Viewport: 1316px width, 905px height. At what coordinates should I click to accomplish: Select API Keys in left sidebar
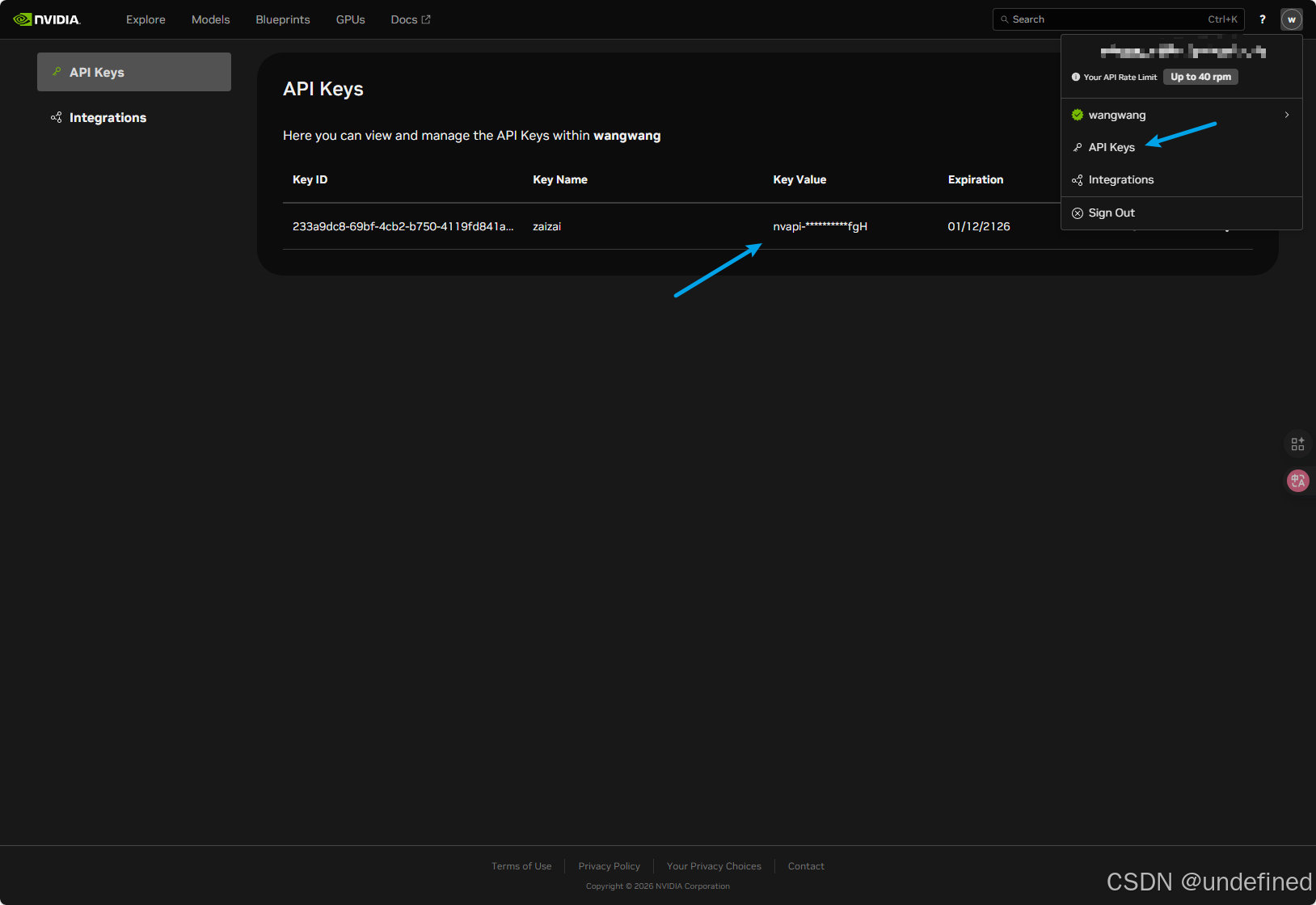click(x=134, y=72)
